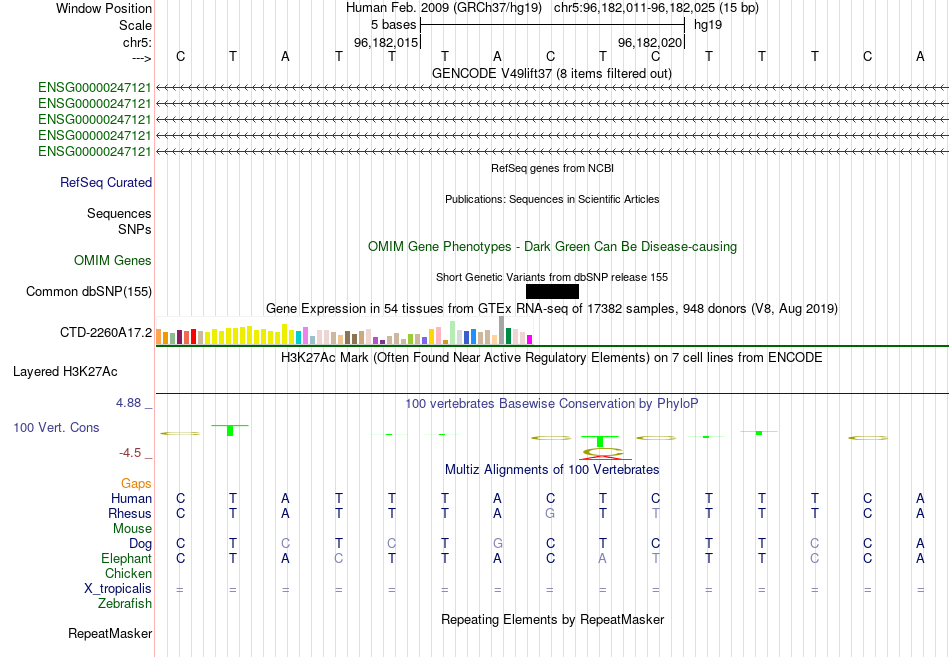The height and width of the screenshot is (657, 950).
Task: Click the GENCODE V49lift37 track title
Action: pos(552,73)
